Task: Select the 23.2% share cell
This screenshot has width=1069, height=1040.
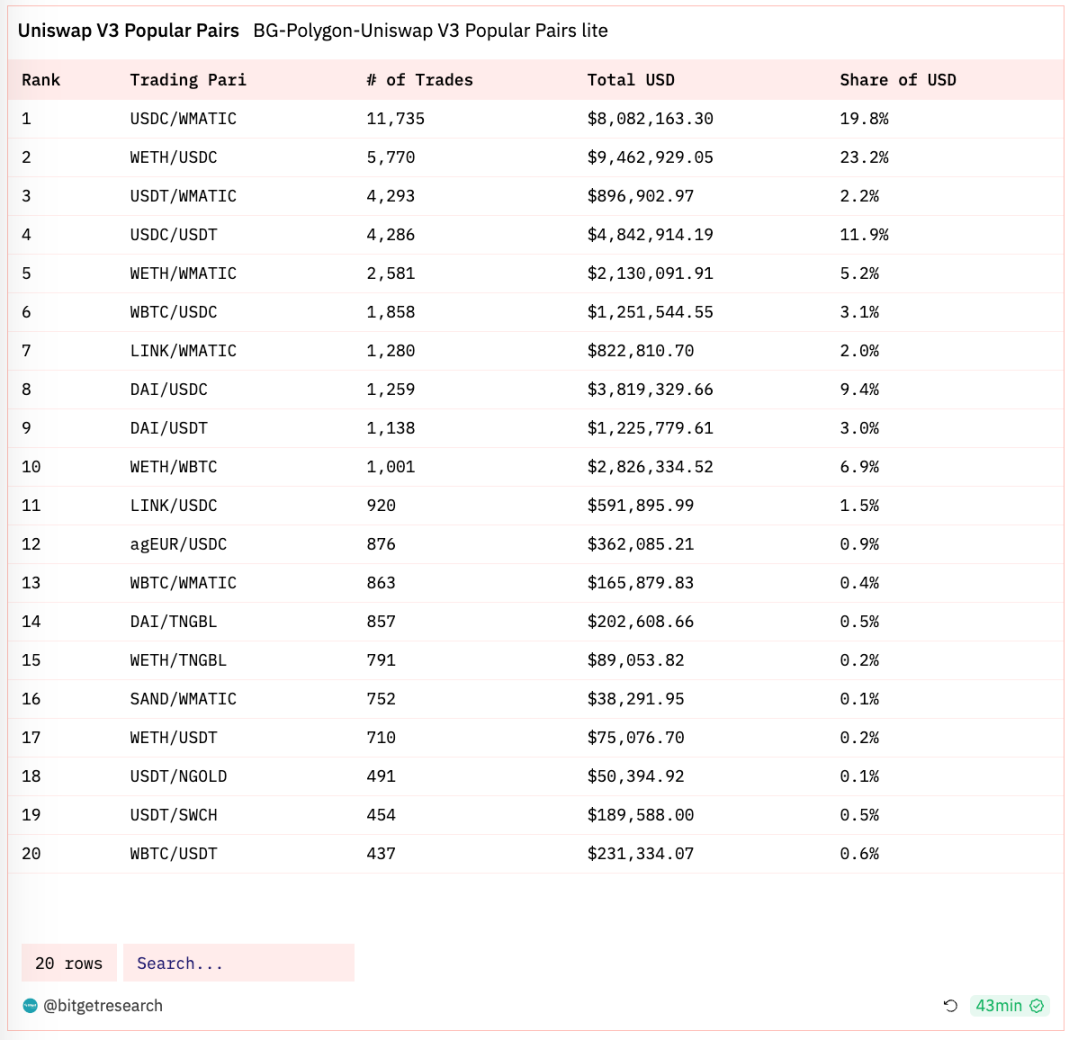Action: 864,158
